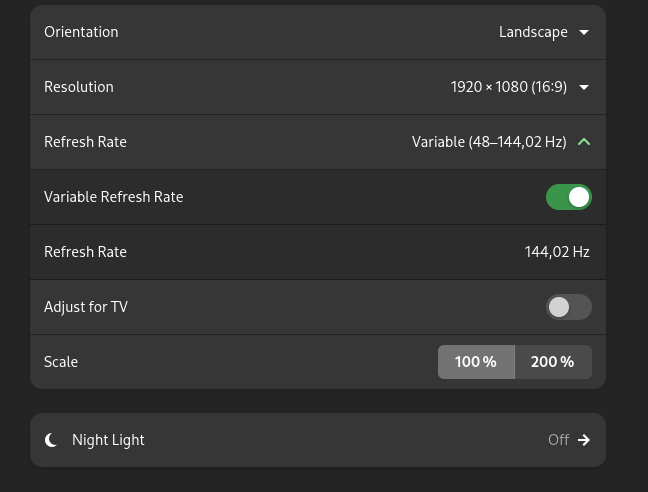Enable the Adjust for TV switch
The height and width of the screenshot is (492, 648).
click(569, 307)
